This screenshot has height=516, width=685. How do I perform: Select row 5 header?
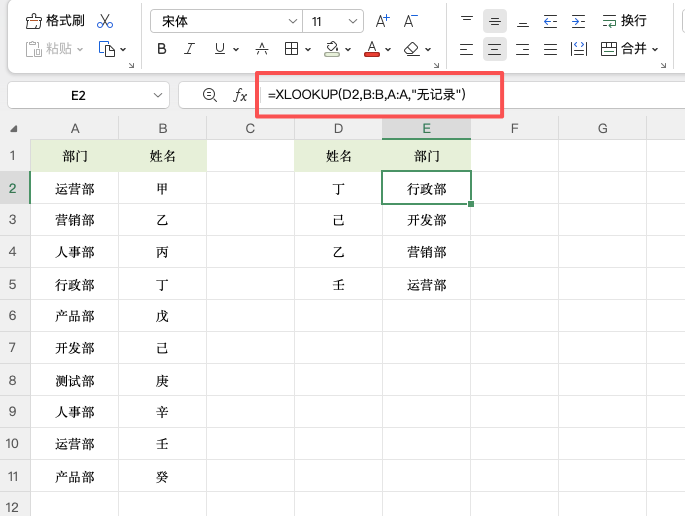pyautogui.click(x=15, y=284)
